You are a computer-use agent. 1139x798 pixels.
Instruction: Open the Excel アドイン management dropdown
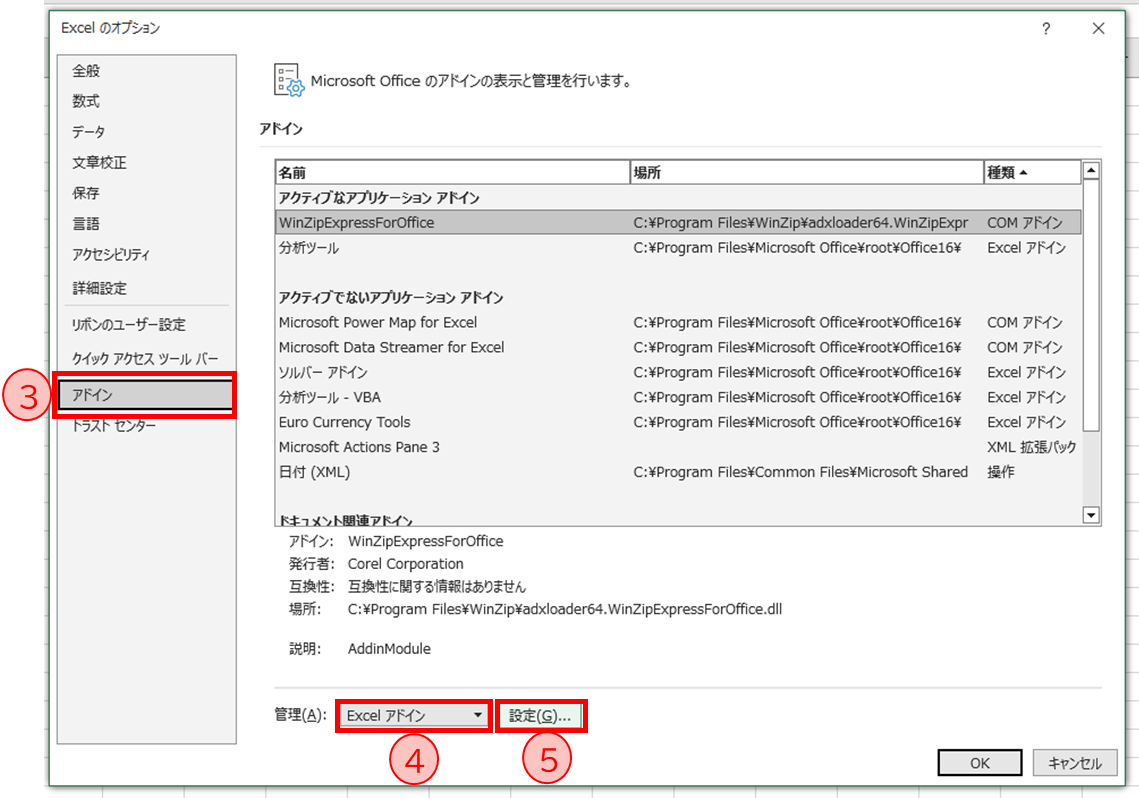click(x=410, y=715)
